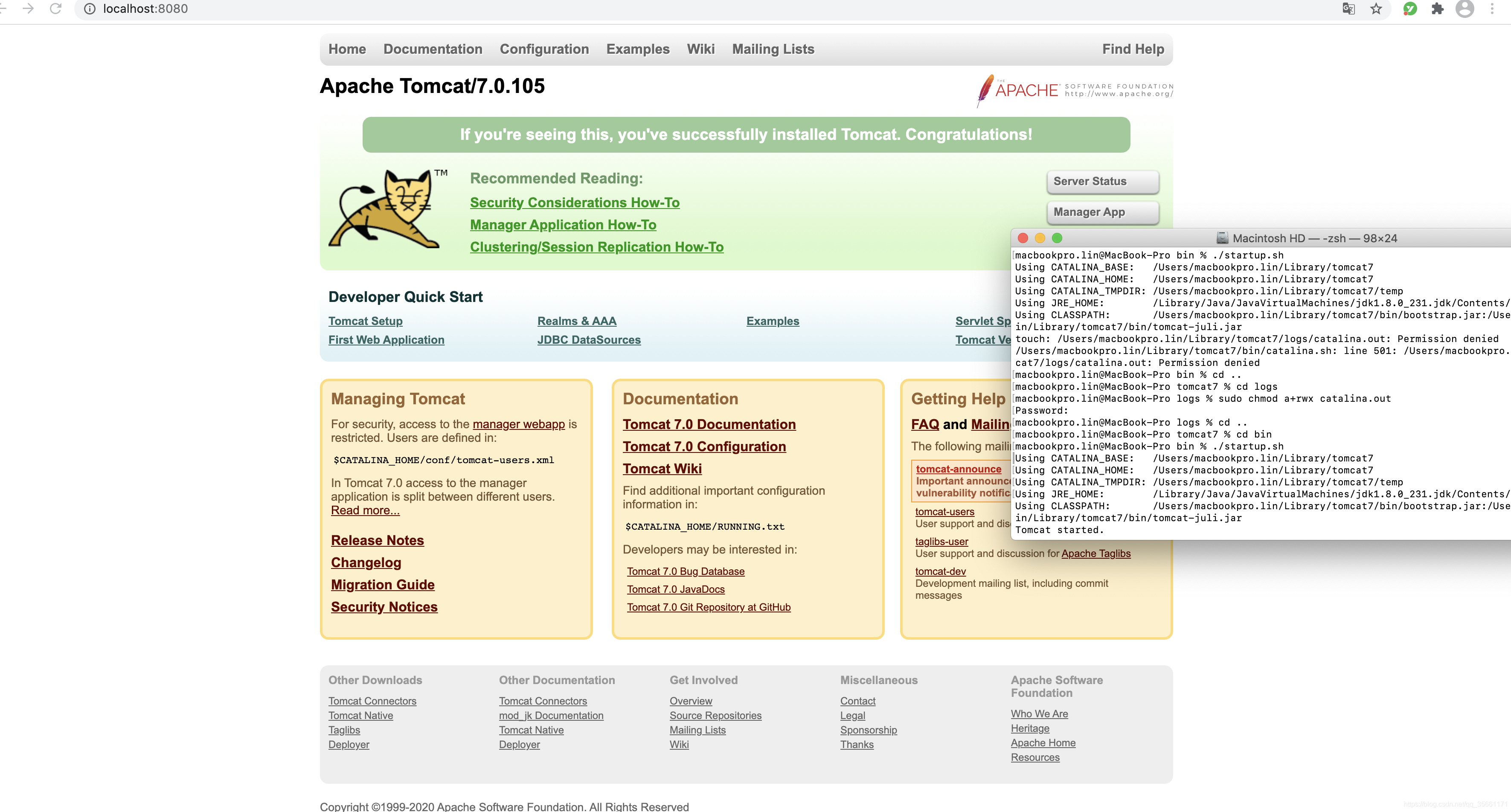Open the extensions puzzle icon
1511x812 pixels.
coord(1437,9)
